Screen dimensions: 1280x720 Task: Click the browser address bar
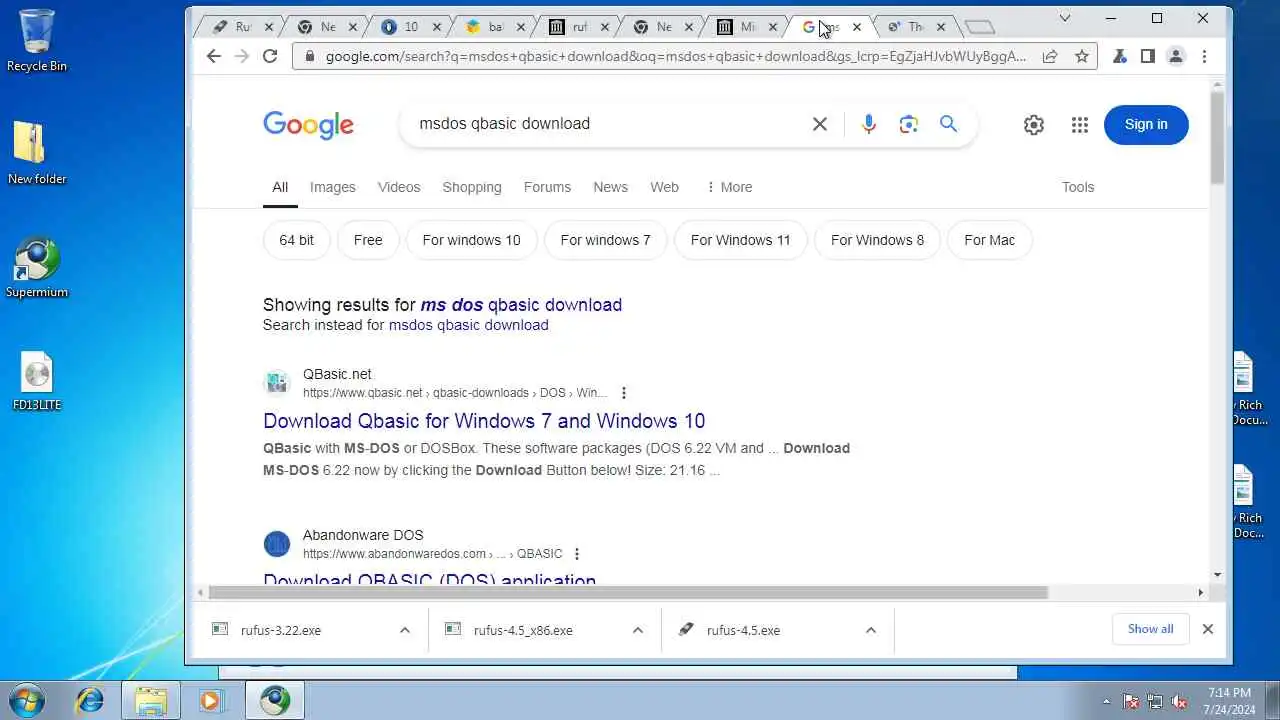tap(676, 57)
